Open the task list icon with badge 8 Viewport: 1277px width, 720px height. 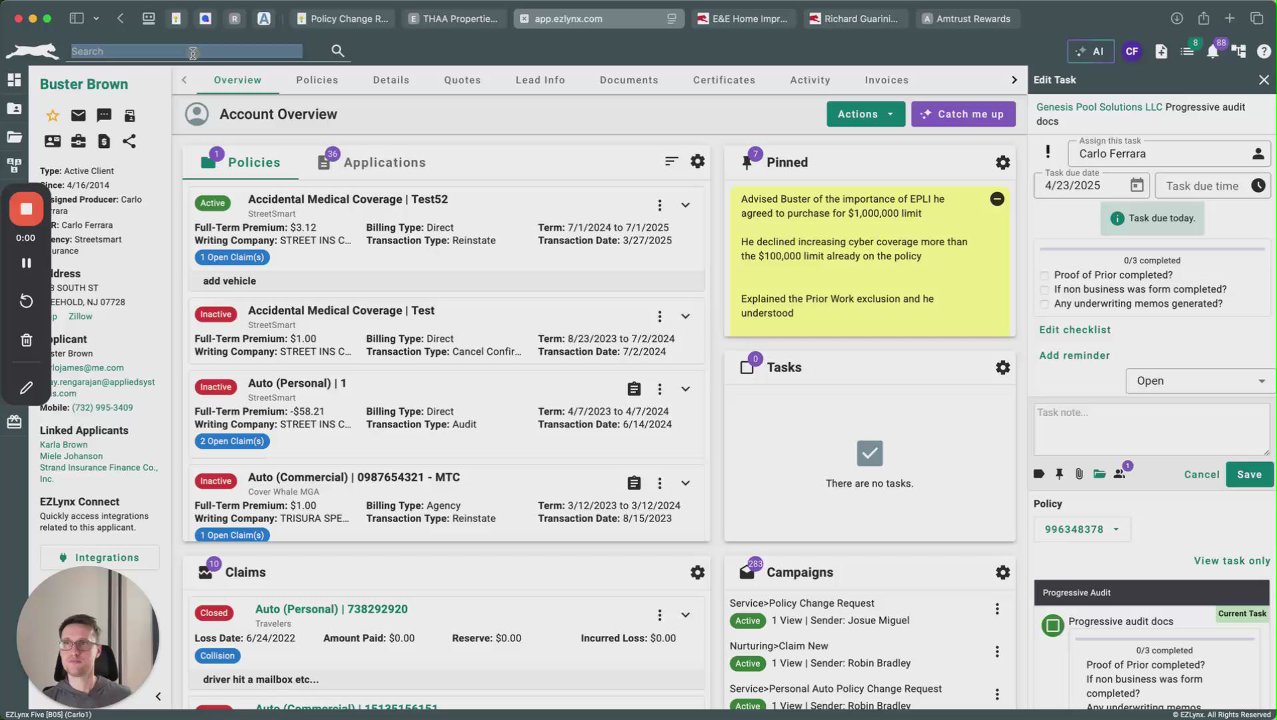pos(1187,52)
